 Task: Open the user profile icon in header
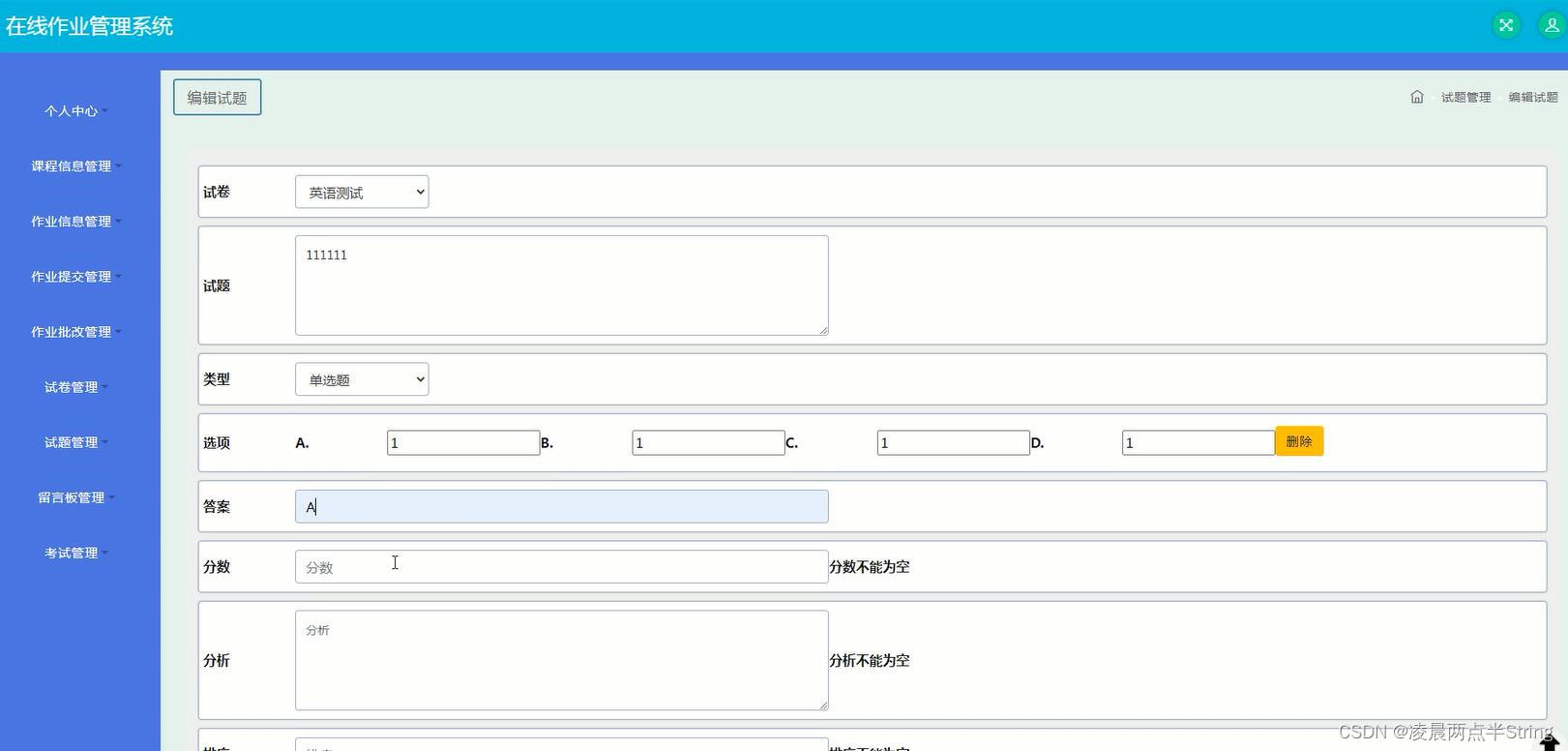(x=1552, y=25)
